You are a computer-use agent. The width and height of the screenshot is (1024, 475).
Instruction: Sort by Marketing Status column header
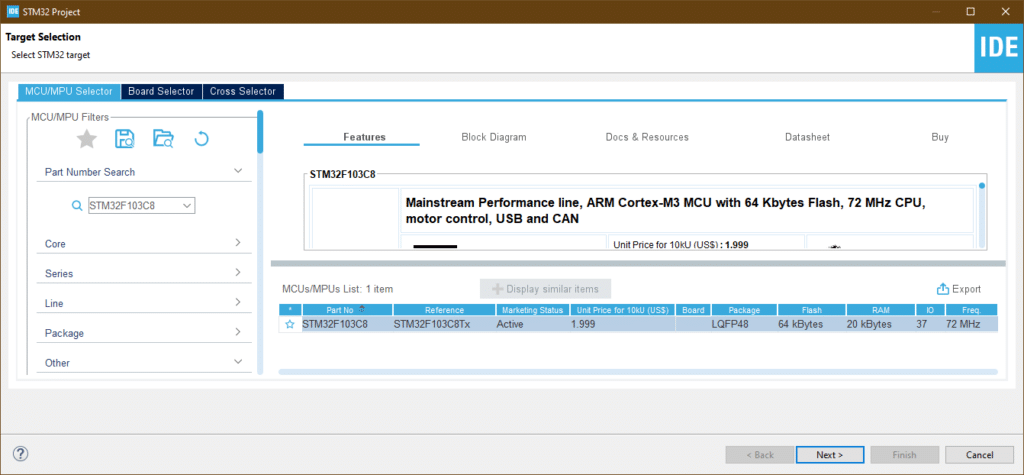click(x=532, y=310)
